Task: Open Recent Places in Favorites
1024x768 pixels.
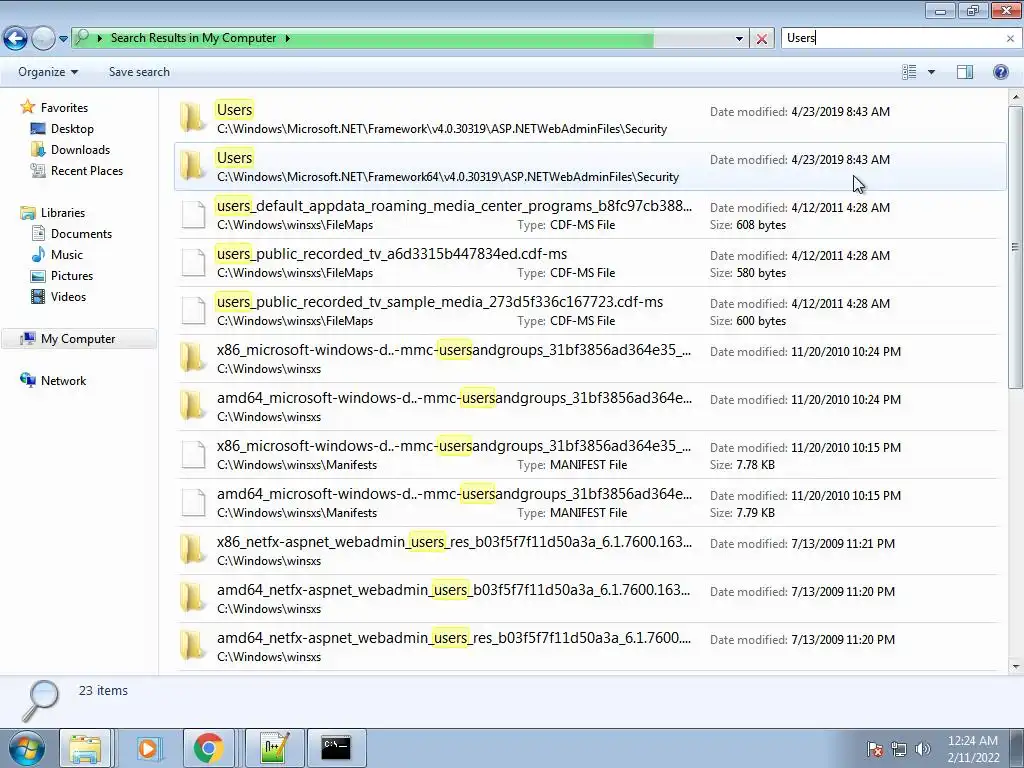Action: (x=87, y=170)
